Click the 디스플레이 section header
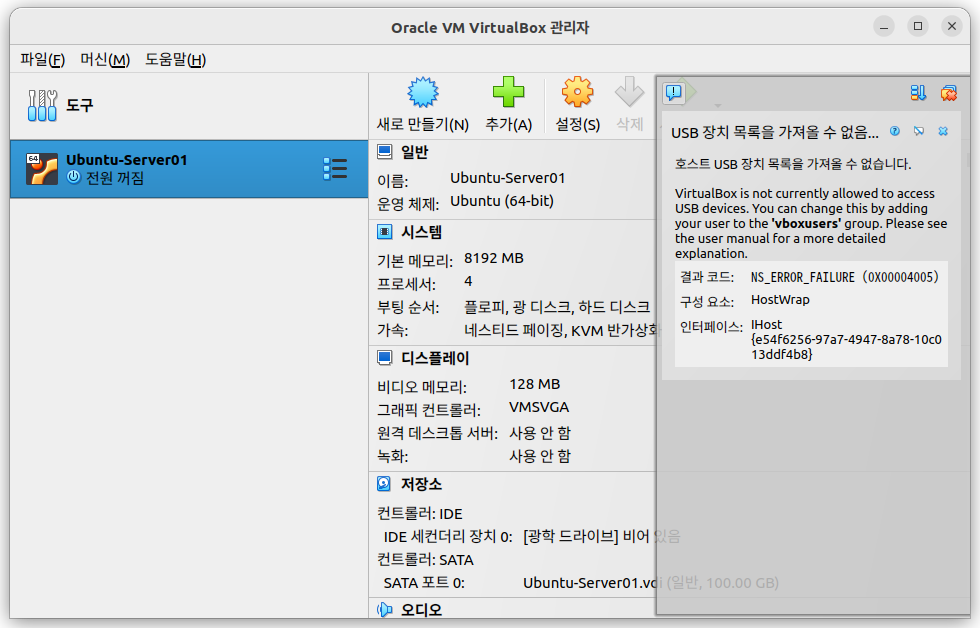The image size is (980, 628). pos(435,358)
